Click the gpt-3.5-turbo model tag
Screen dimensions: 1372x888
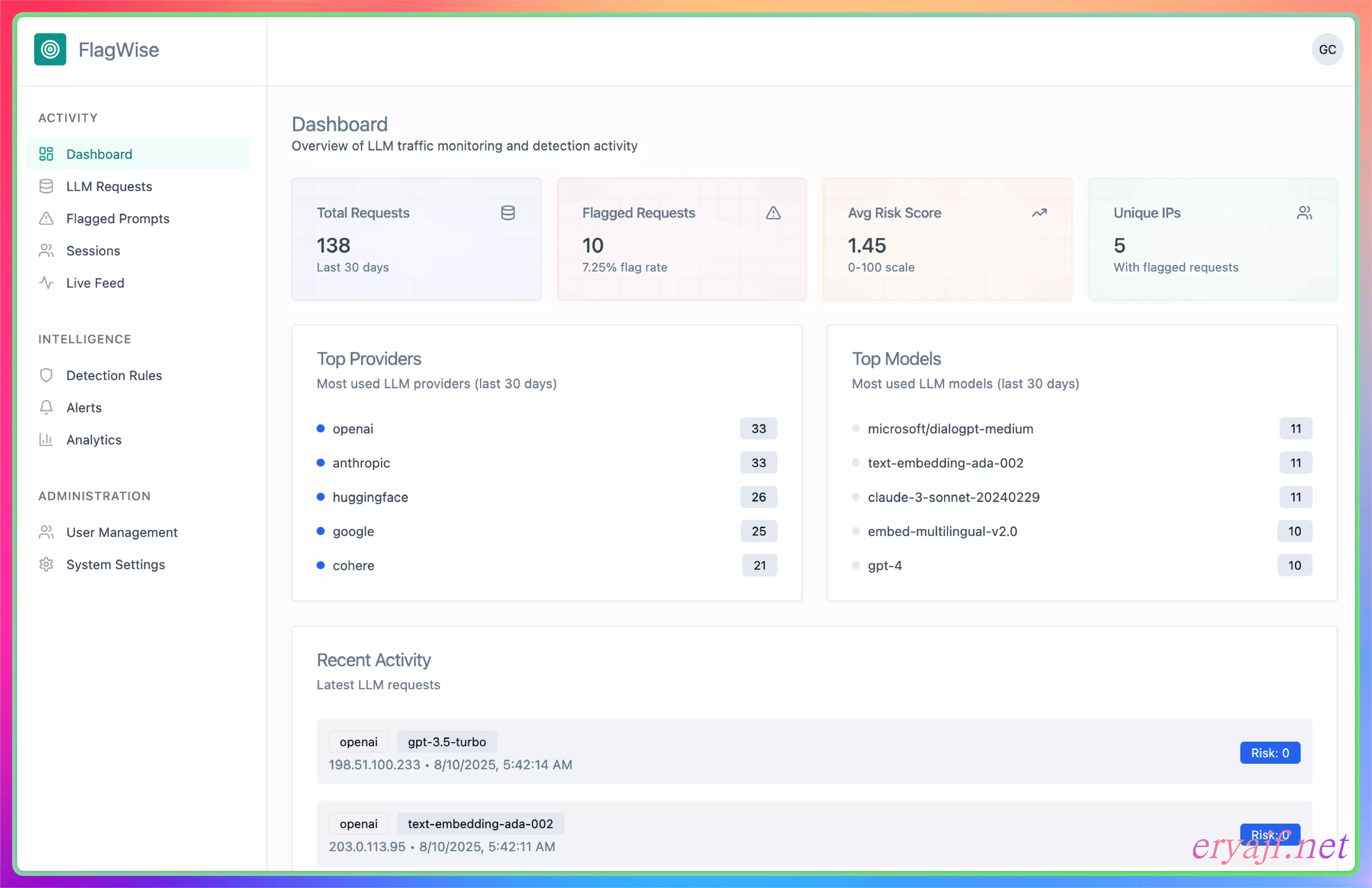click(447, 741)
